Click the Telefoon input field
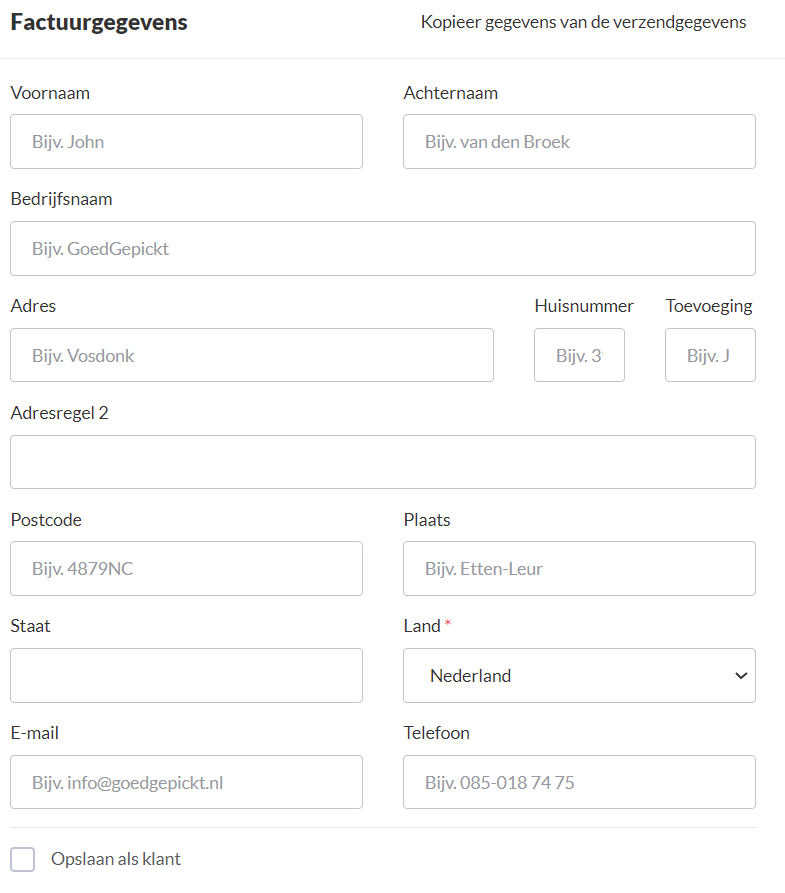This screenshot has width=785, height=893. click(579, 782)
